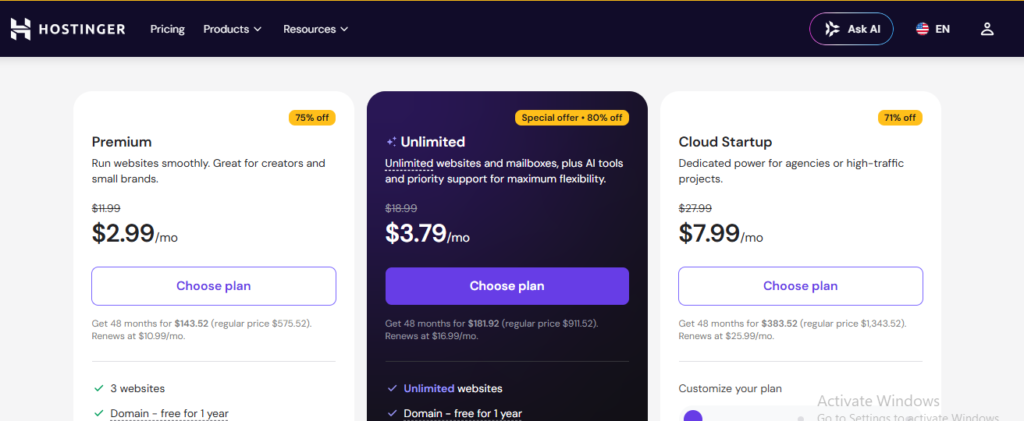Open the user account profile icon
Screen dimensions: 1024x421
pos(987,29)
